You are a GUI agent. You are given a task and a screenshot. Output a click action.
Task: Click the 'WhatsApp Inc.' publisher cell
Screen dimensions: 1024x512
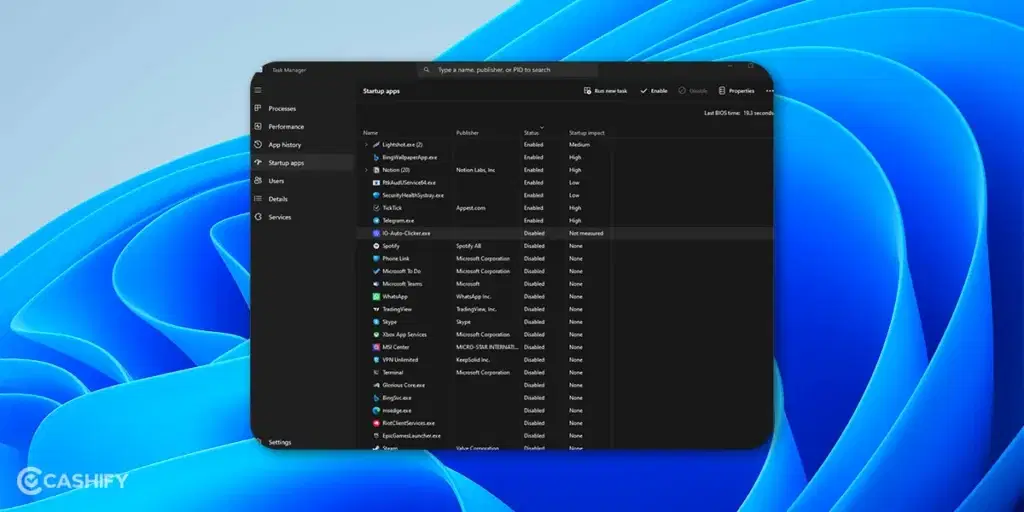(473, 296)
